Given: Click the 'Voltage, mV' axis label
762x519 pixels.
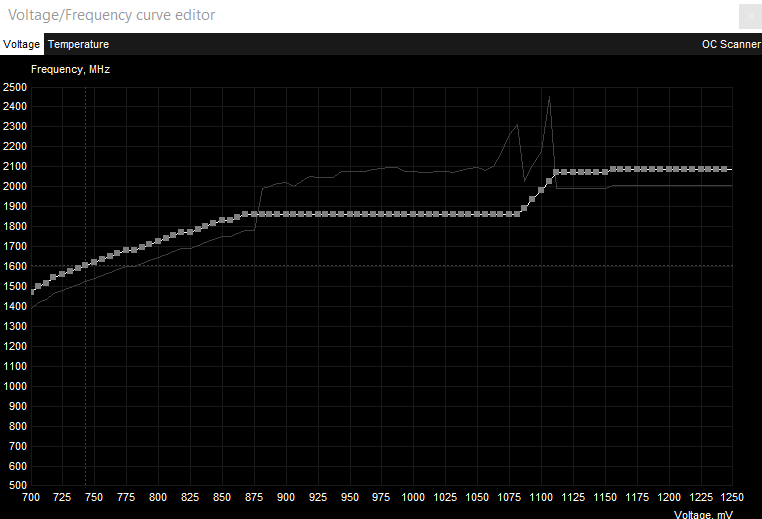Looking at the screenshot, I should pos(703,515).
